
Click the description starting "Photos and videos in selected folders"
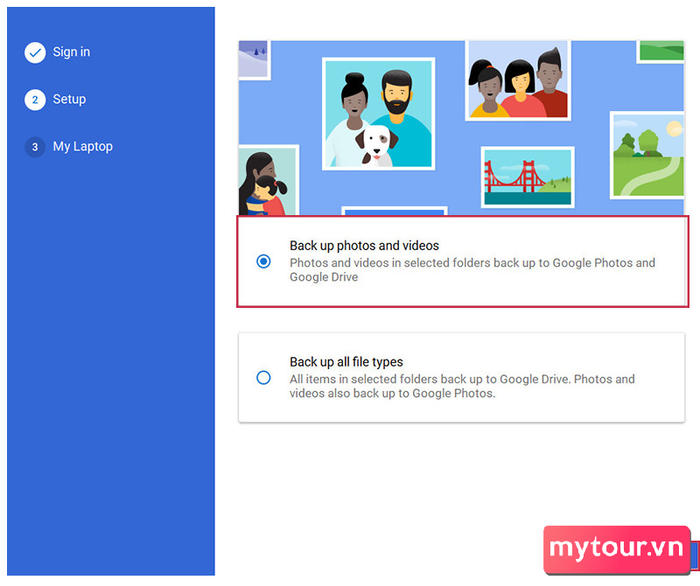472,270
